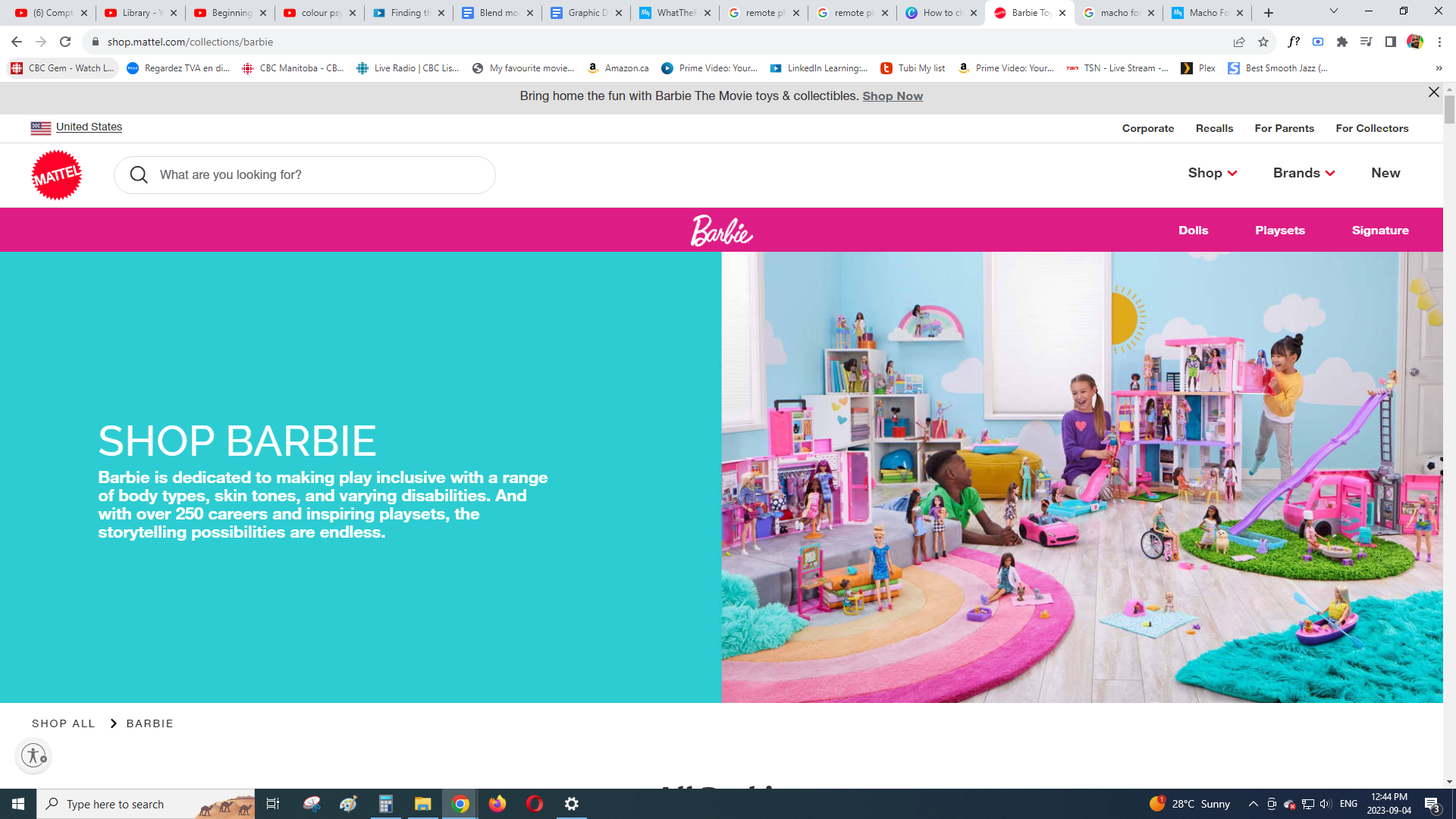The width and height of the screenshot is (1456, 819).
Task: Open the accessibility widget icon
Action: click(33, 755)
